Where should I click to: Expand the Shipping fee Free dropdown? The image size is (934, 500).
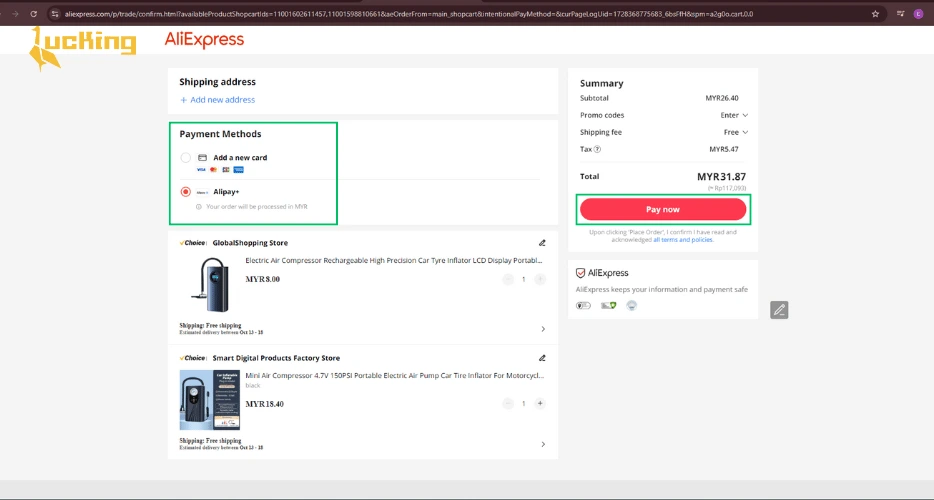[735, 132]
